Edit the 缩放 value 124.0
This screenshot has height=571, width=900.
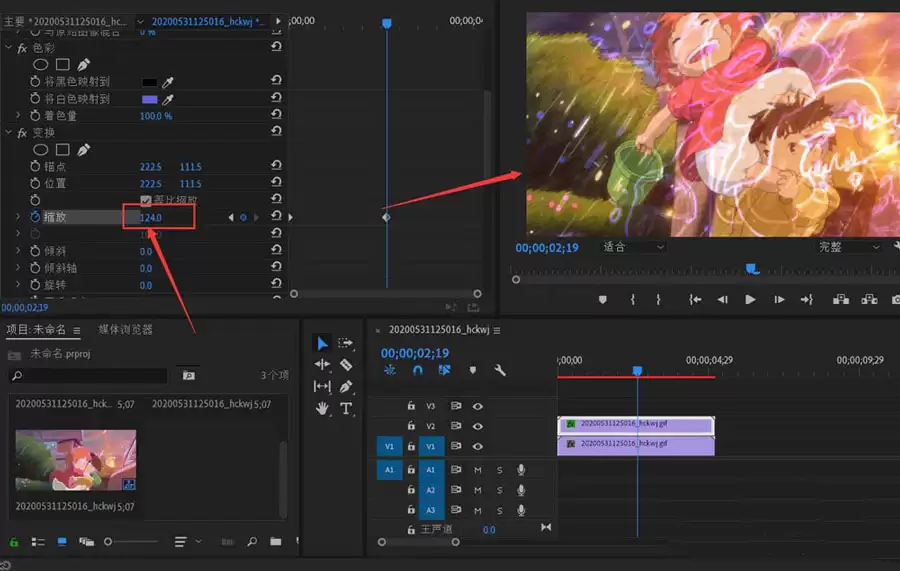151,217
